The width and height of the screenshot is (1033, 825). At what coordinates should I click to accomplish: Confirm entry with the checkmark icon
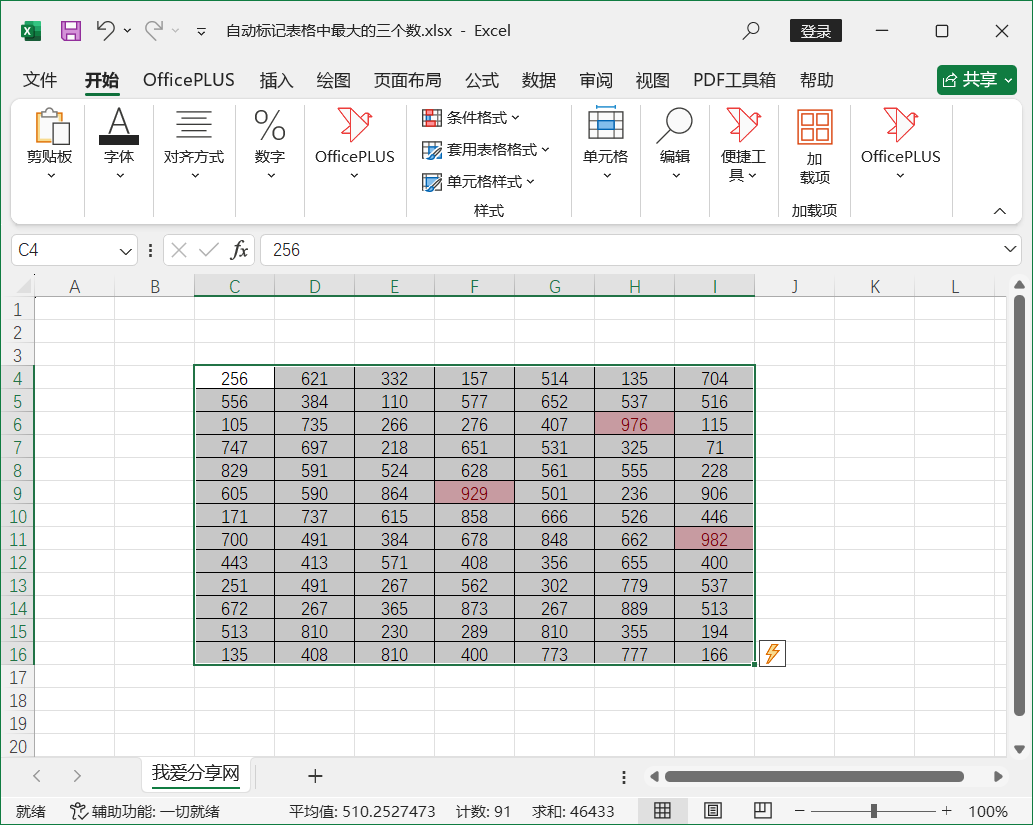coord(209,250)
